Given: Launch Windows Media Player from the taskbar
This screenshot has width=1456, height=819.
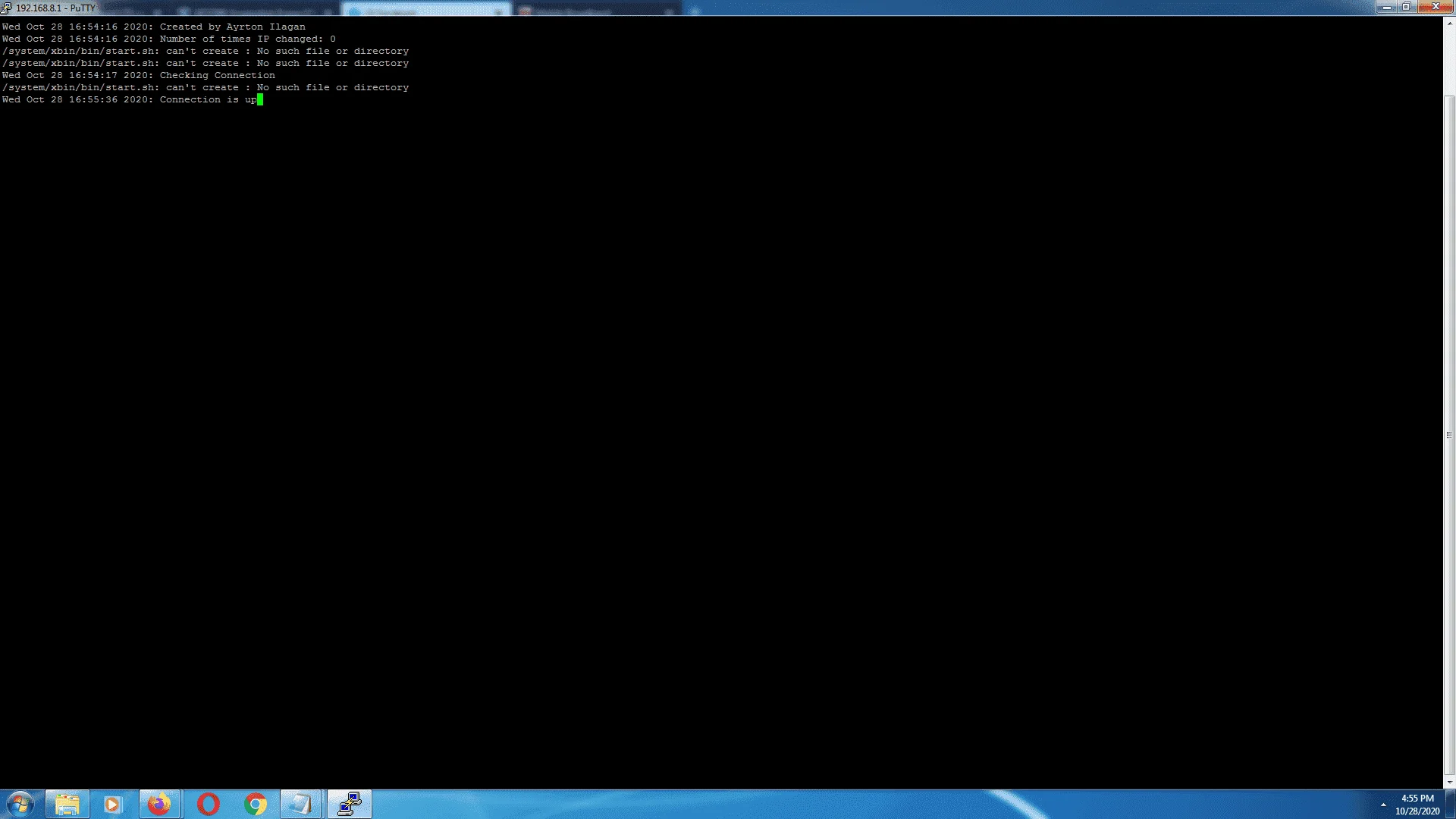Looking at the screenshot, I should tap(113, 804).
